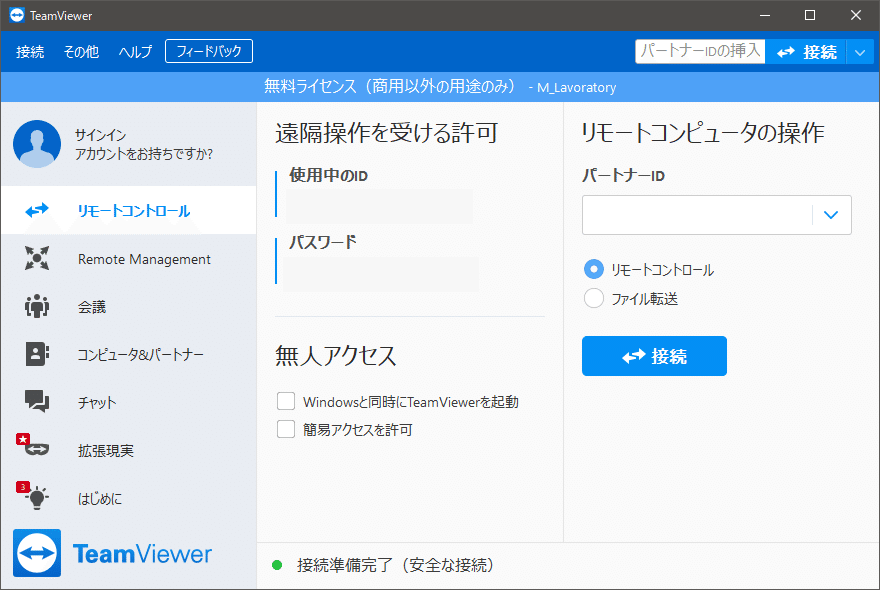
Task: Open the 拡張現実 tab
Action: pyautogui.click(x=129, y=450)
